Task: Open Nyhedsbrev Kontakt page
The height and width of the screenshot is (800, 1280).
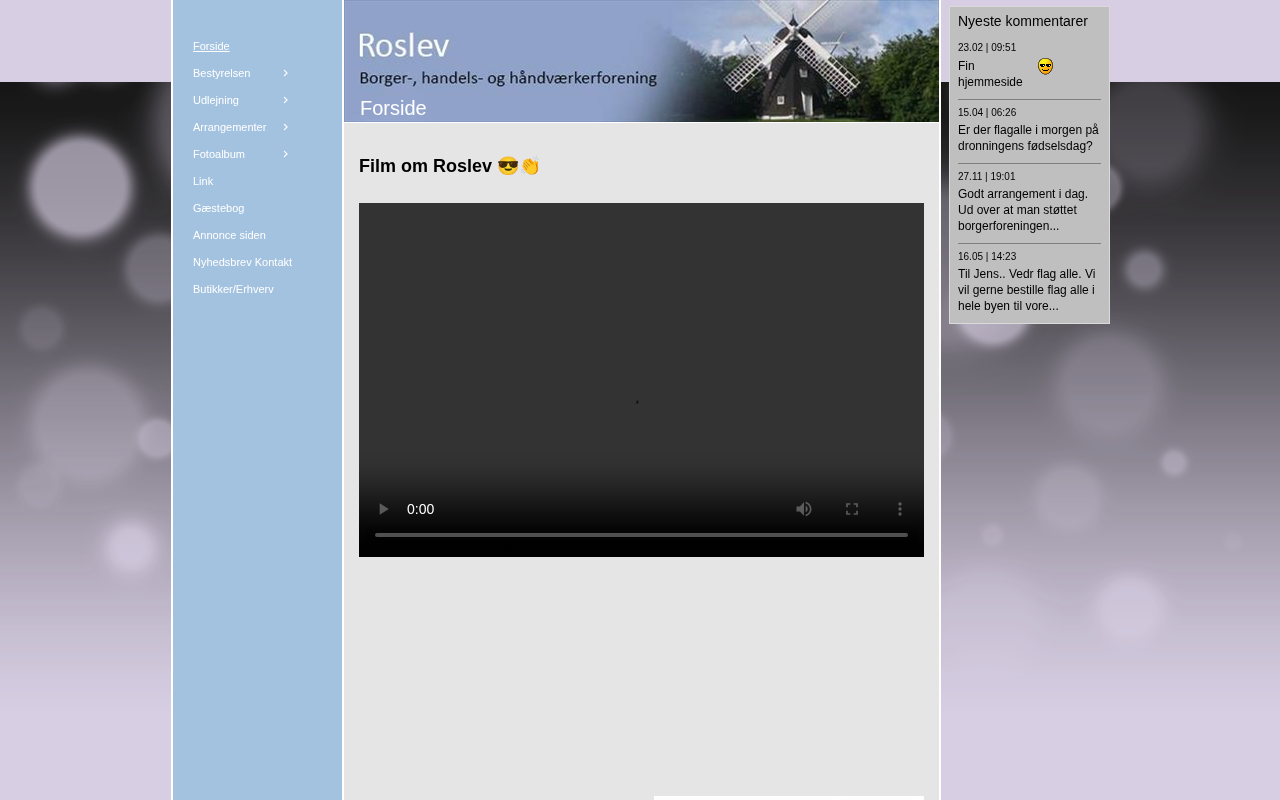Action: point(242,262)
